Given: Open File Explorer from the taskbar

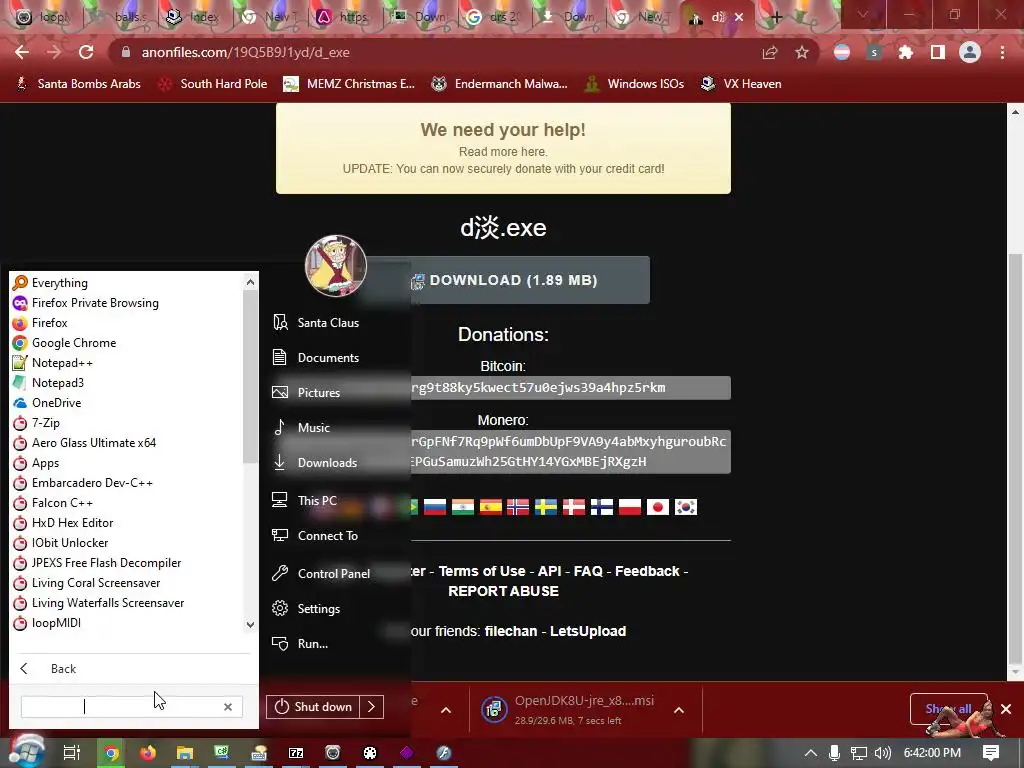Looking at the screenshot, I should click(185, 753).
